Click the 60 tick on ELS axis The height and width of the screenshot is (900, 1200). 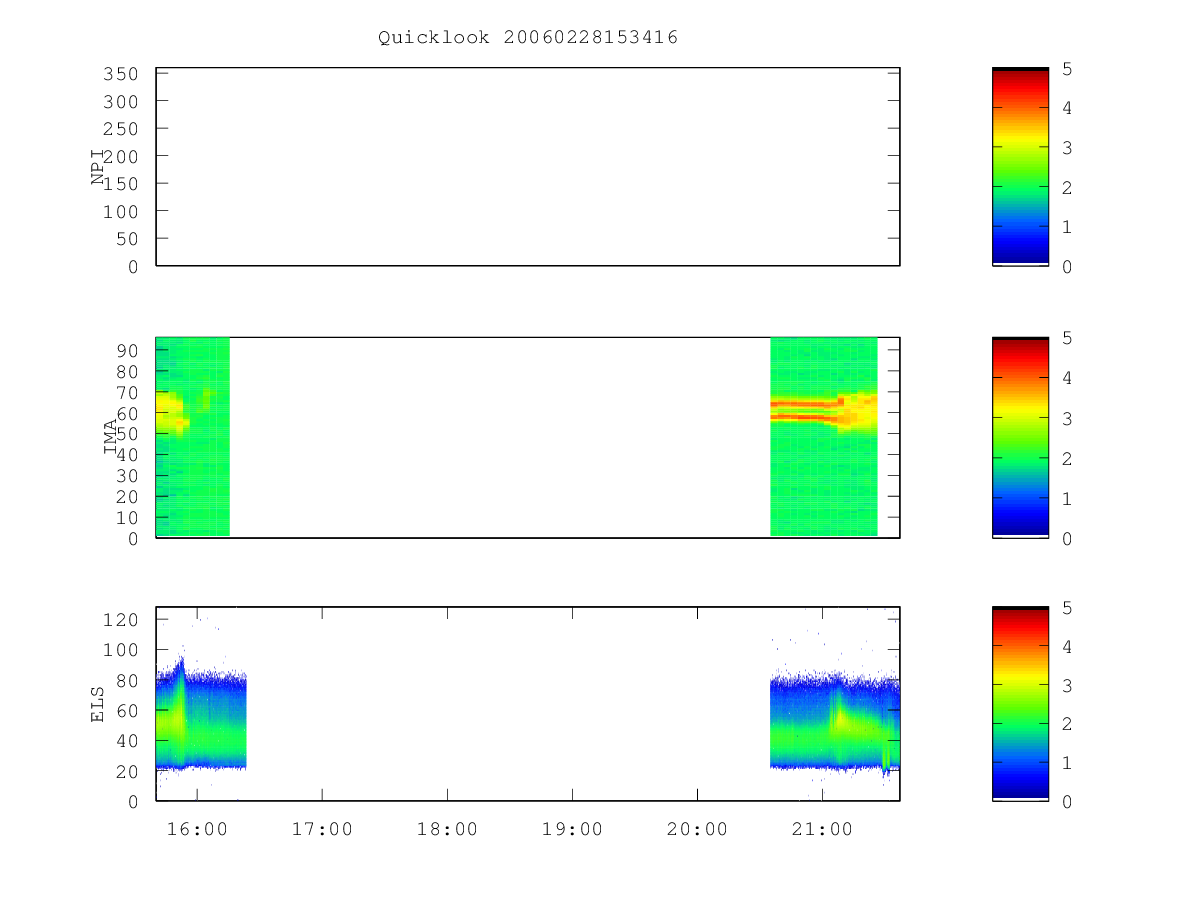(x=126, y=711)
